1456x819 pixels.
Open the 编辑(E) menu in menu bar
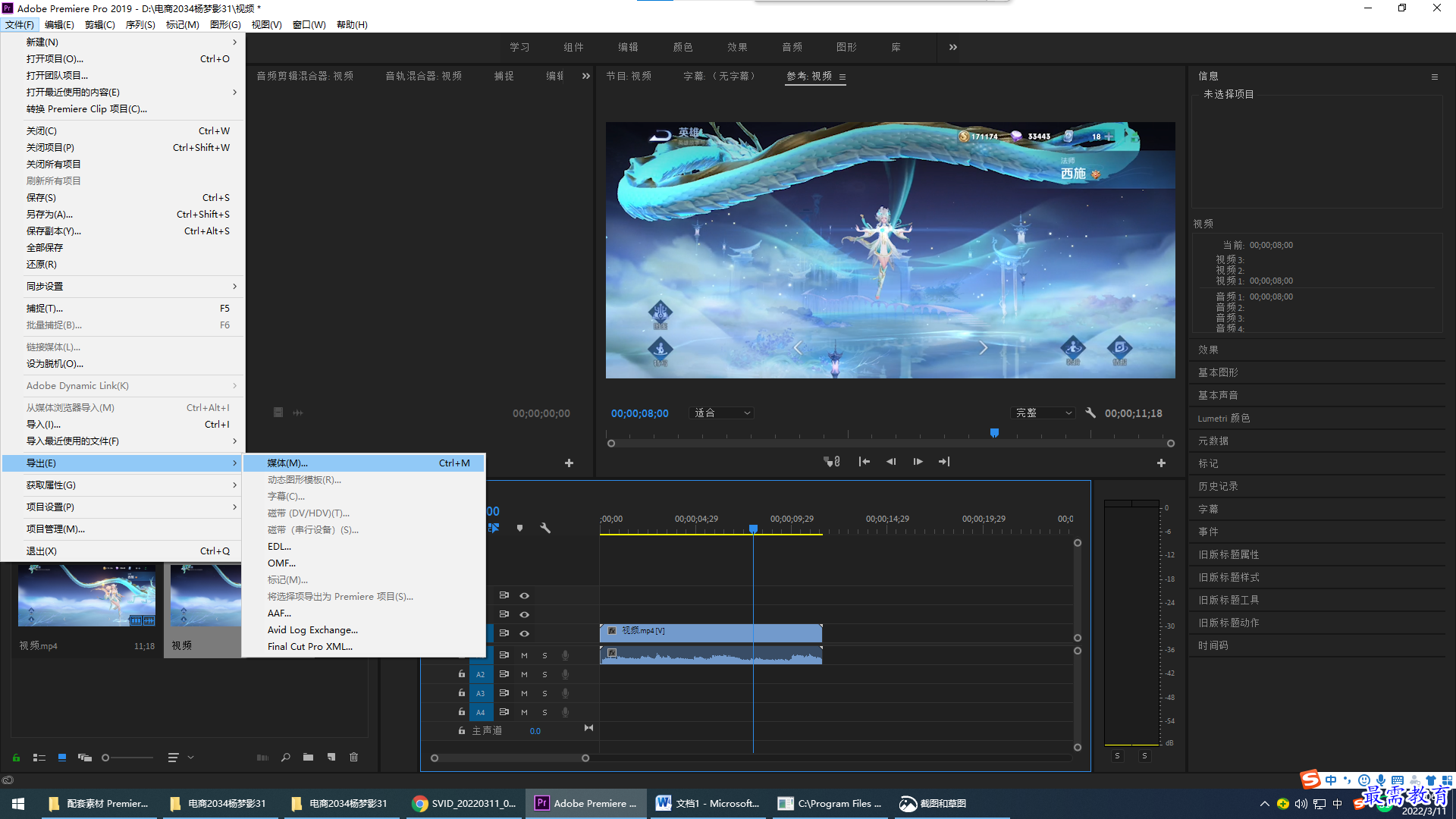click(59, 24)
